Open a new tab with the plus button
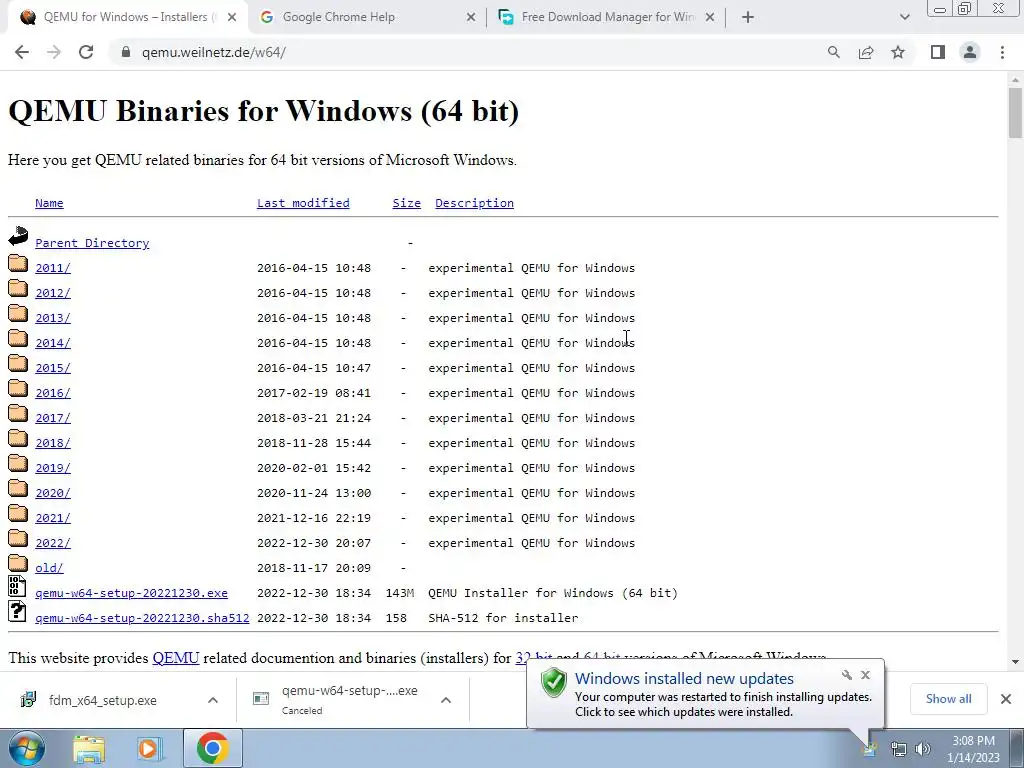The width and height of the screenshot is (1024, 768). coord(748,18)
